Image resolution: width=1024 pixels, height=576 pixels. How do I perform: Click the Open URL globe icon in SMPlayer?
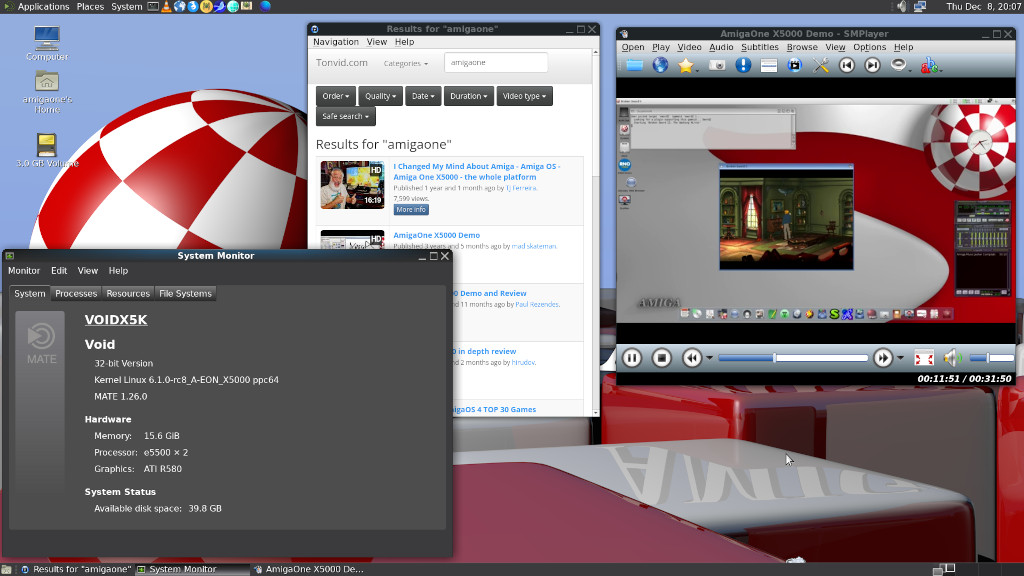(660, 65)
